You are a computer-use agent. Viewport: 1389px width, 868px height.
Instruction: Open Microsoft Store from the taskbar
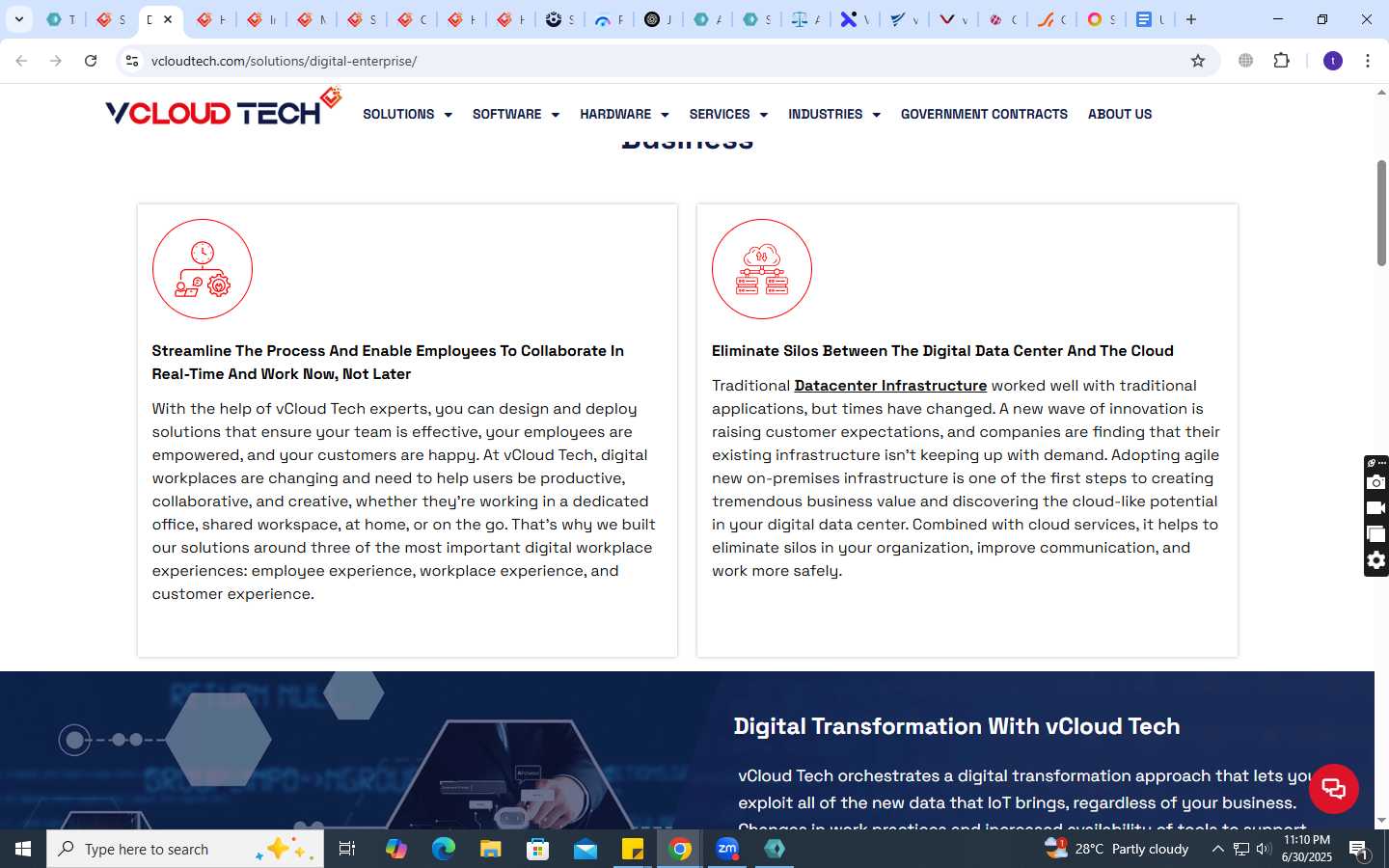pyautogui.click(x=538, y=849)
